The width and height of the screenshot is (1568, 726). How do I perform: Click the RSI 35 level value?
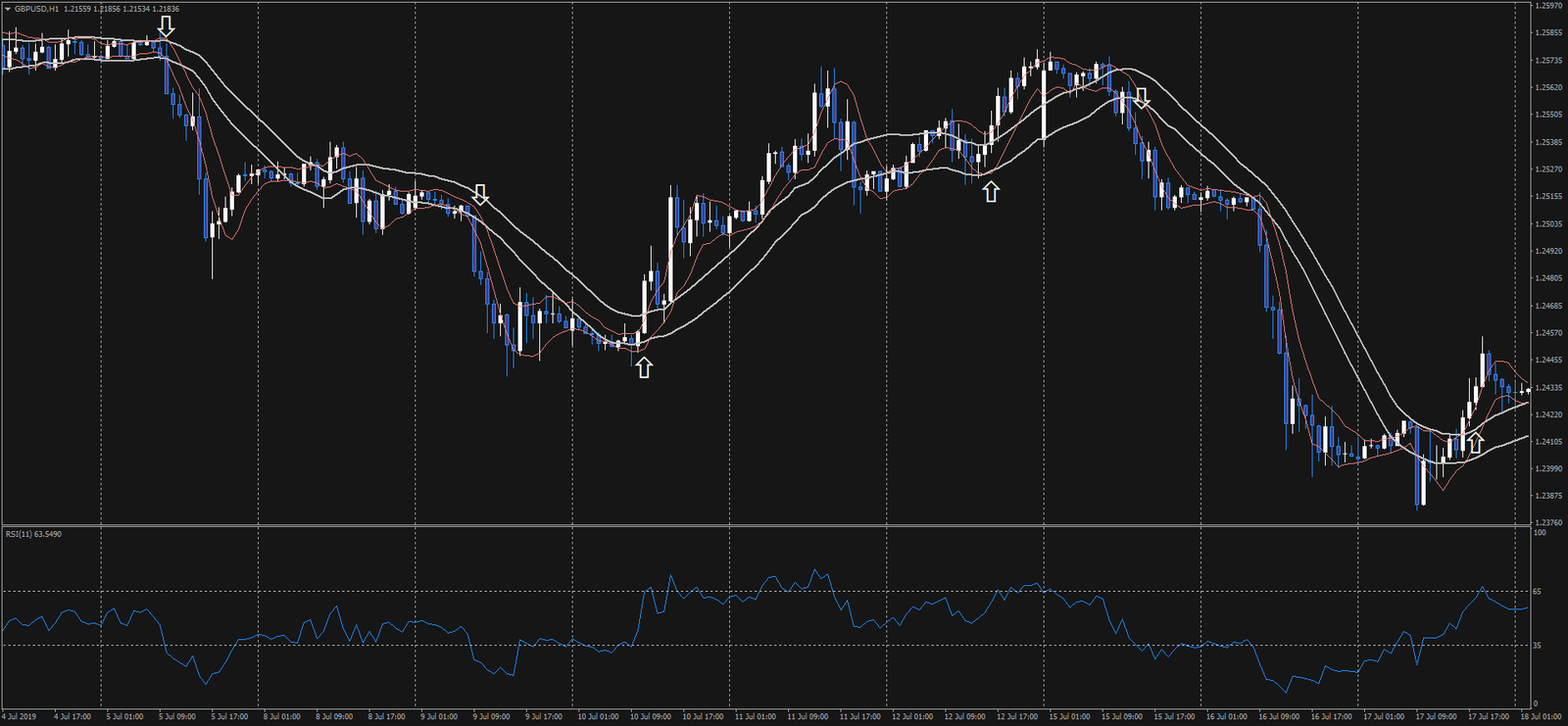(1538, 646)
